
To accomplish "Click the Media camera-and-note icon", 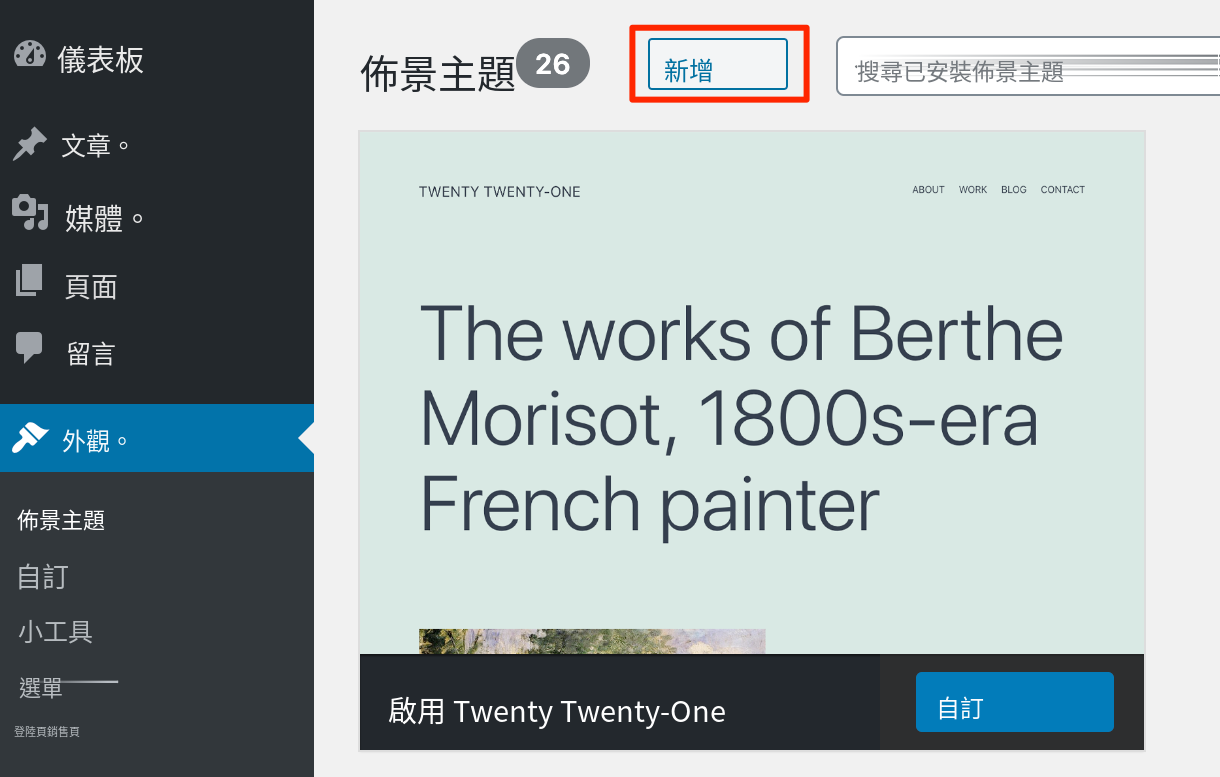I will (30, 213).
